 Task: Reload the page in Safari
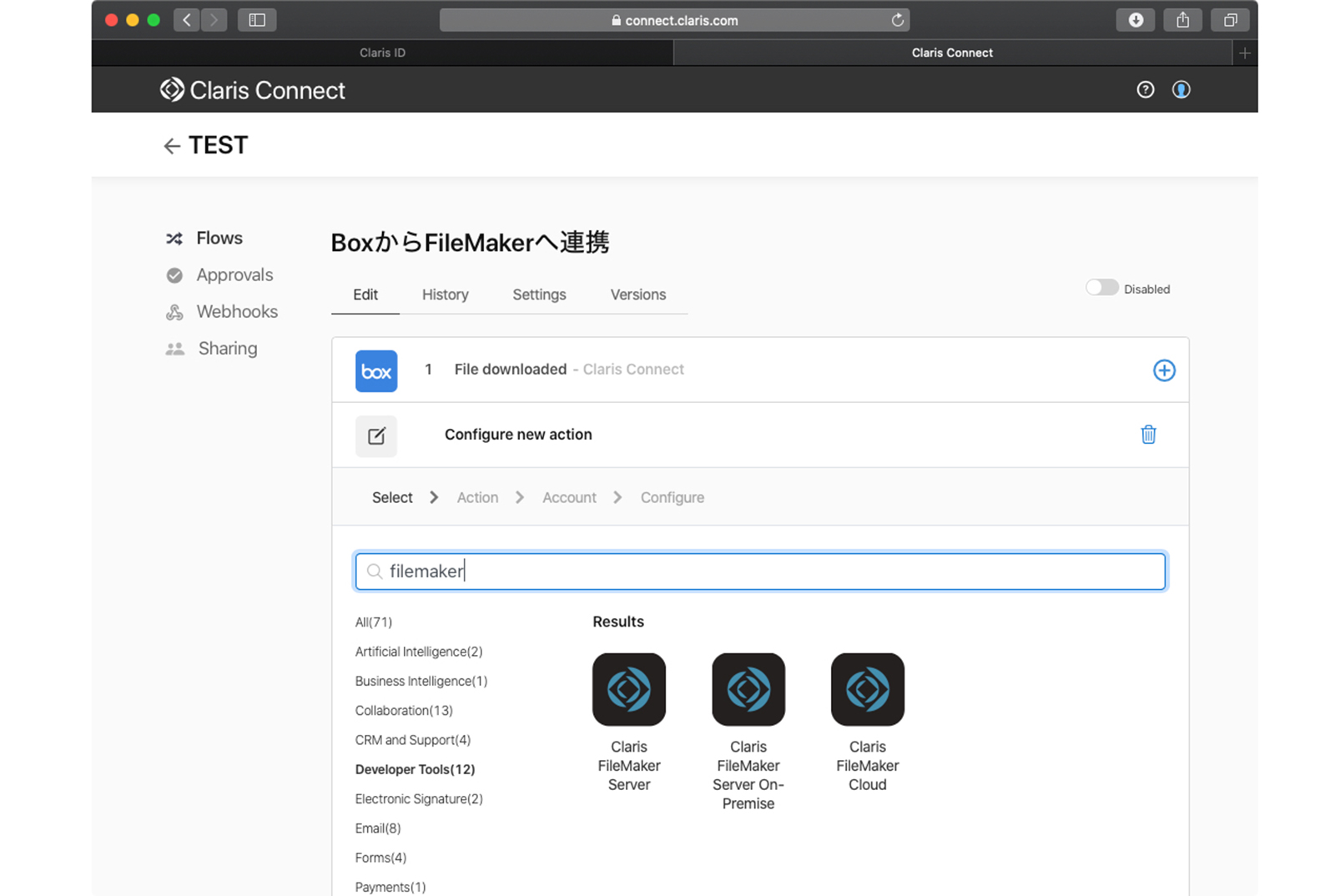click(x=897, y=20)
